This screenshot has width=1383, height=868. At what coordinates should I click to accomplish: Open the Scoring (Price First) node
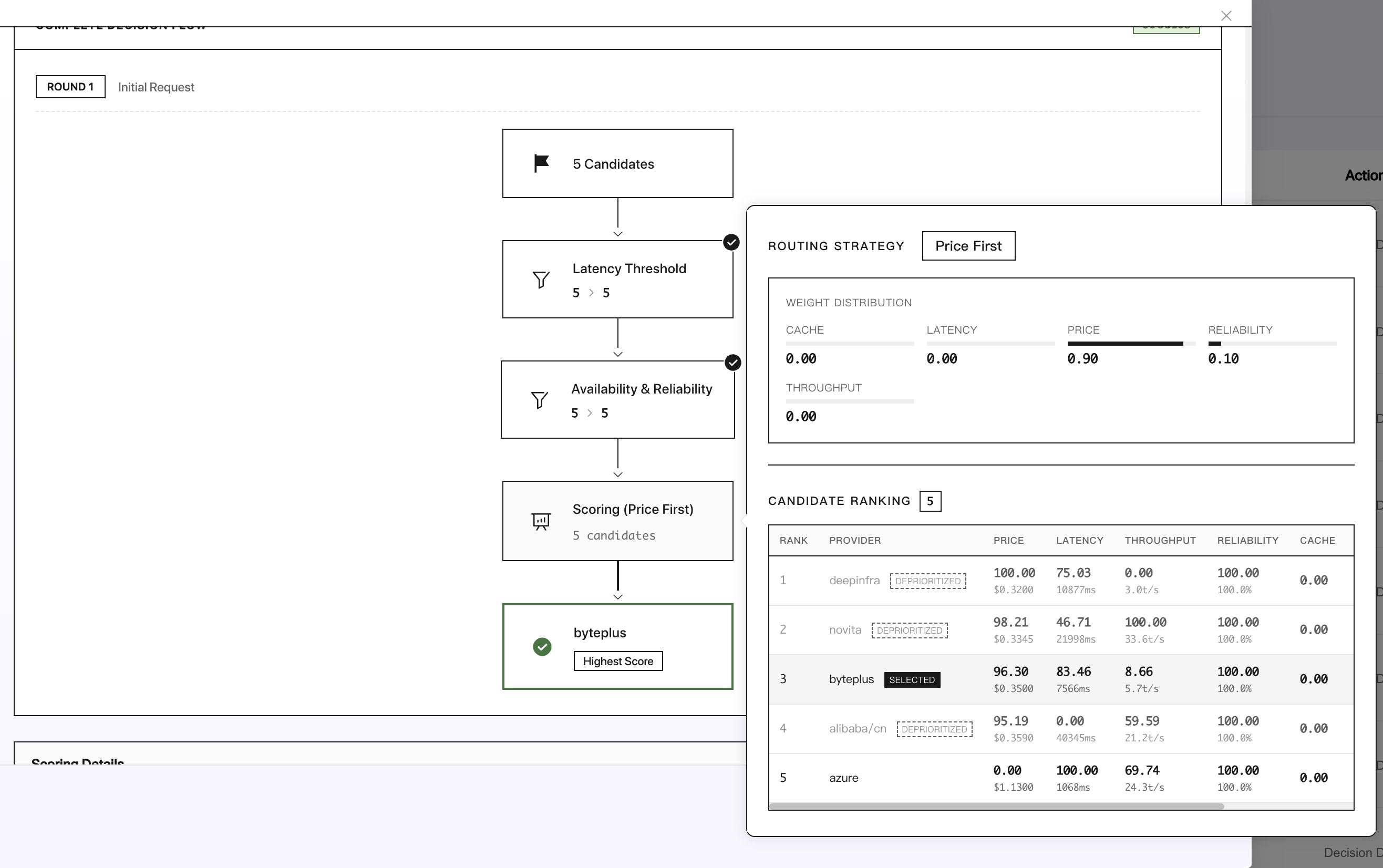point(618,521)
